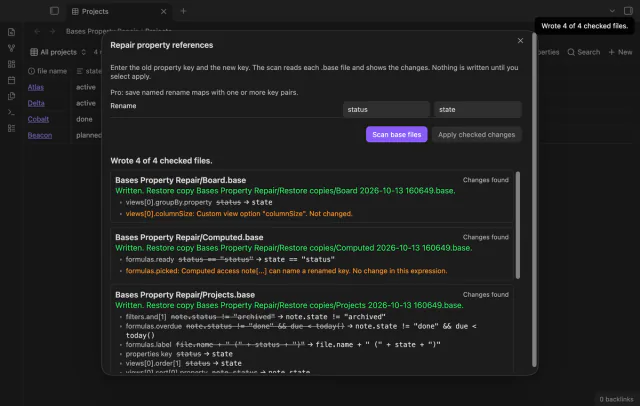Click the Scan base files button
640x406 pixels.
click(x=396, y=135)
